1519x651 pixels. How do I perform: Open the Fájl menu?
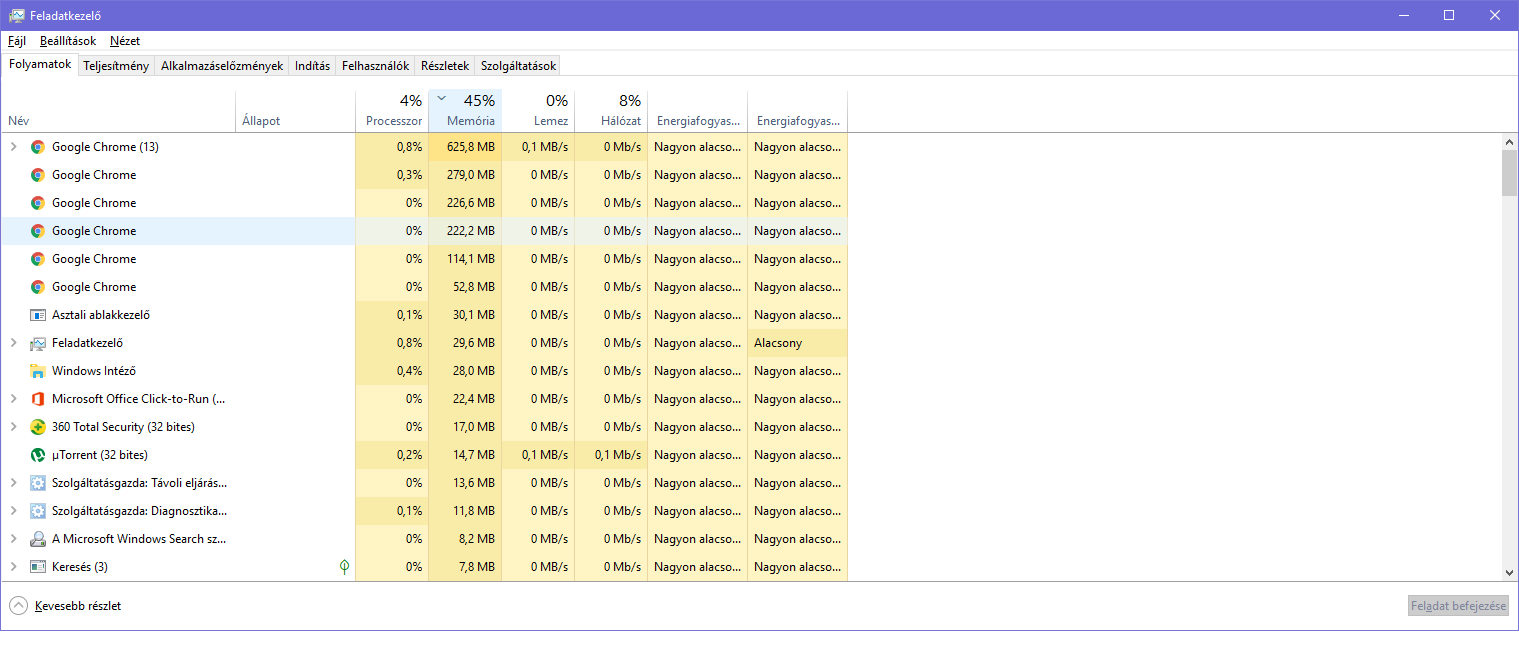(x=17, y=41)
